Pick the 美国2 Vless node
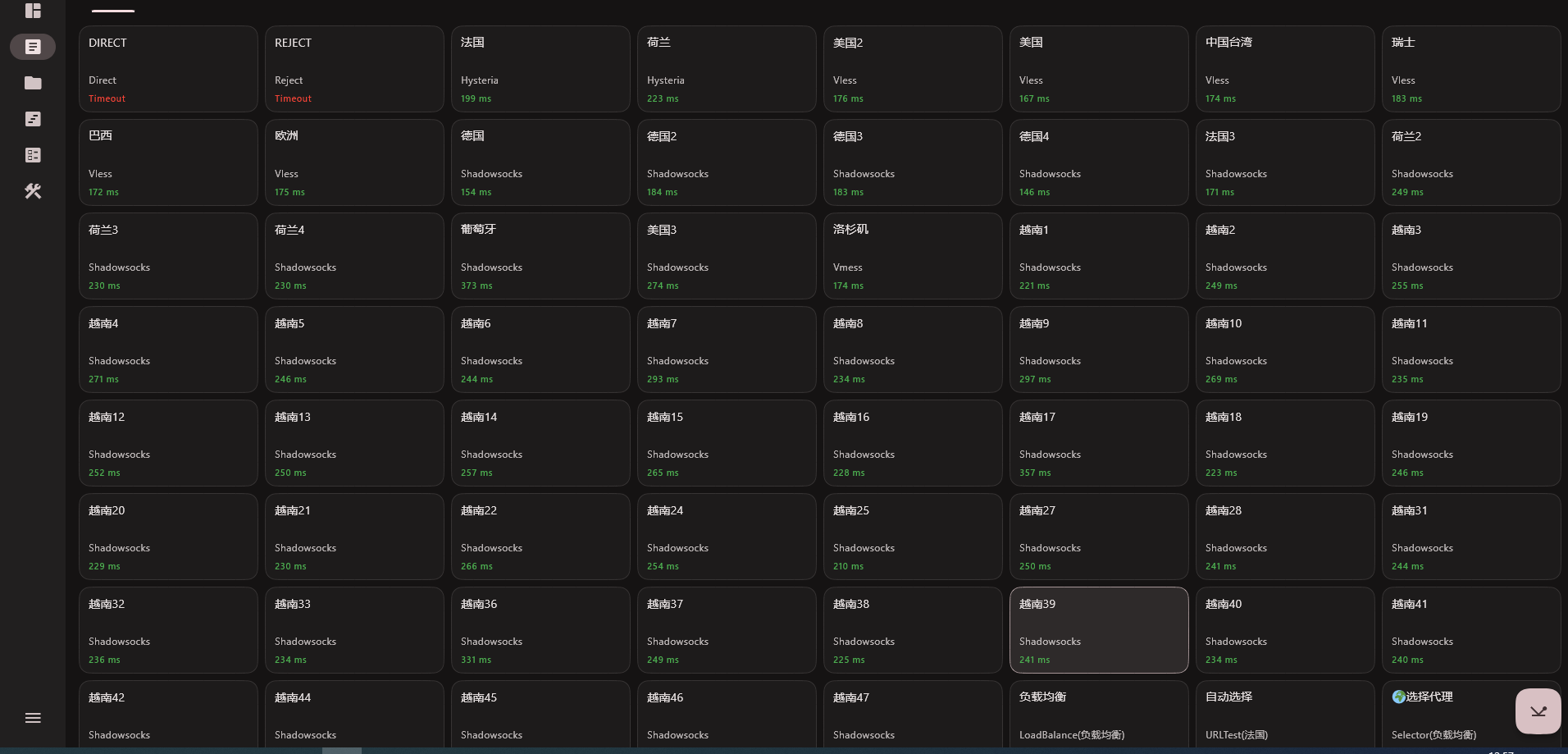Screen dimensions: 1568x754 point(913,69)
